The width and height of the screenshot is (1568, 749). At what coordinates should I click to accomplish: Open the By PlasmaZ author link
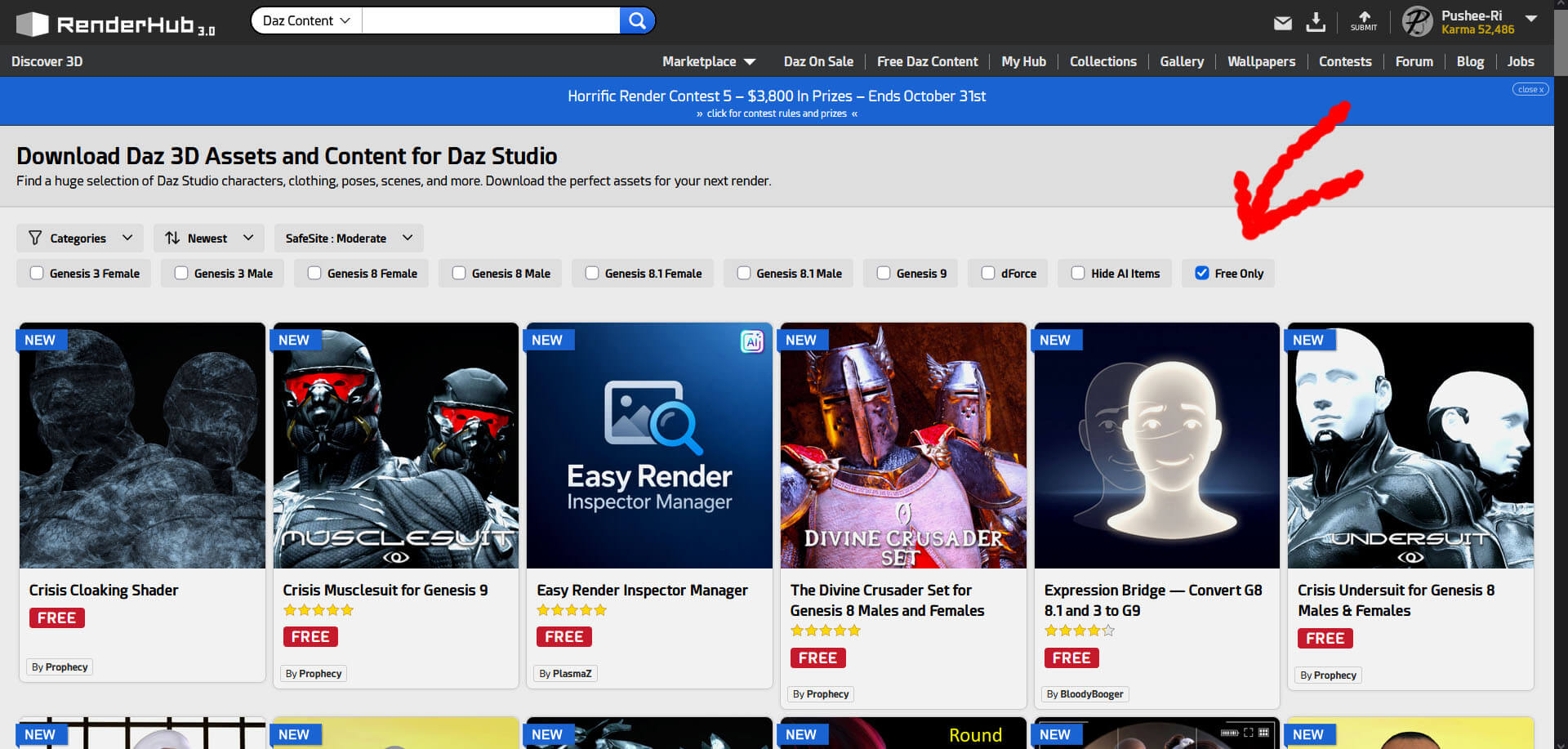click(x=565, y=674)
